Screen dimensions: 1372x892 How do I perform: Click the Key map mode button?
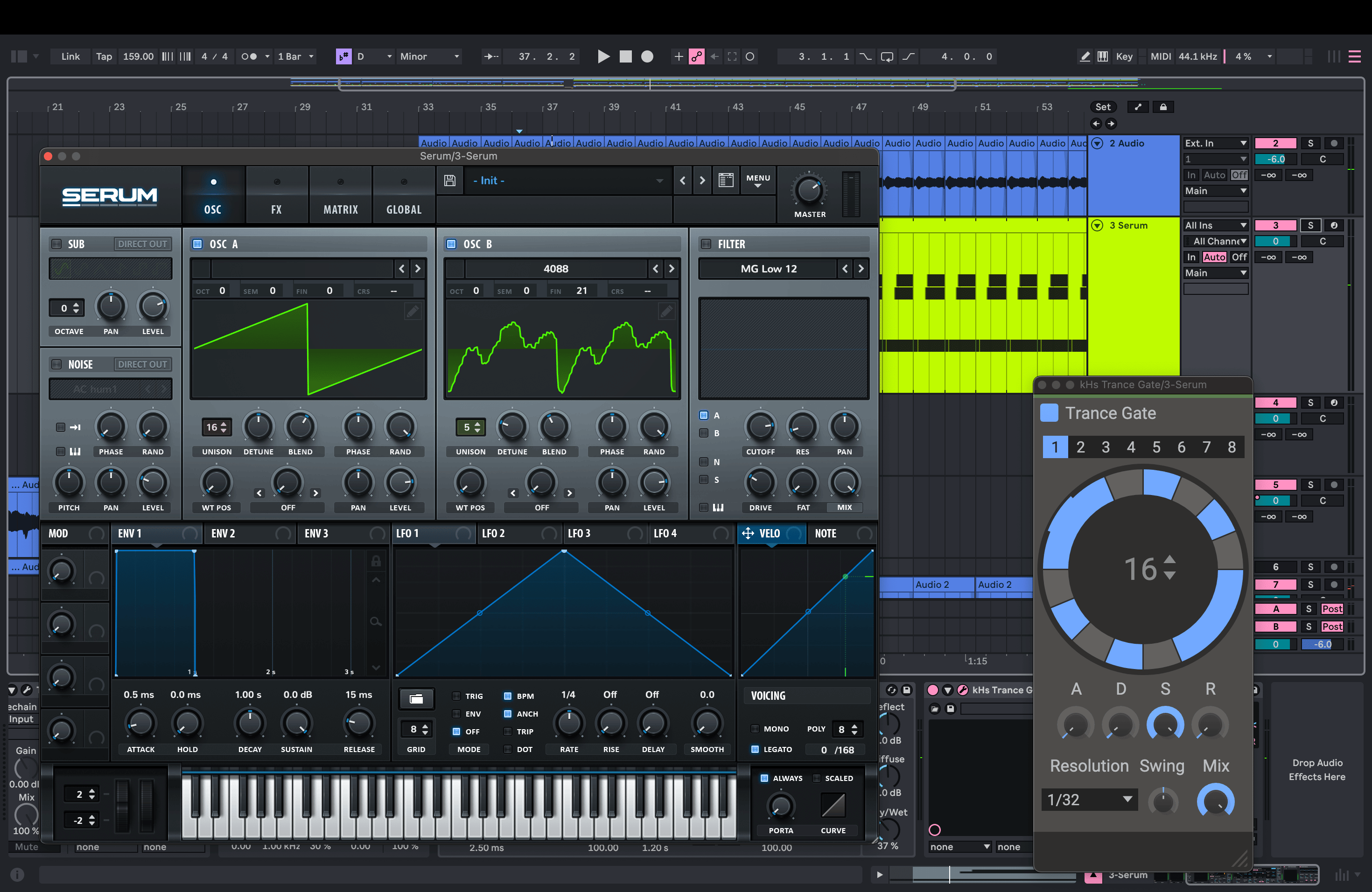point(1124,56)
